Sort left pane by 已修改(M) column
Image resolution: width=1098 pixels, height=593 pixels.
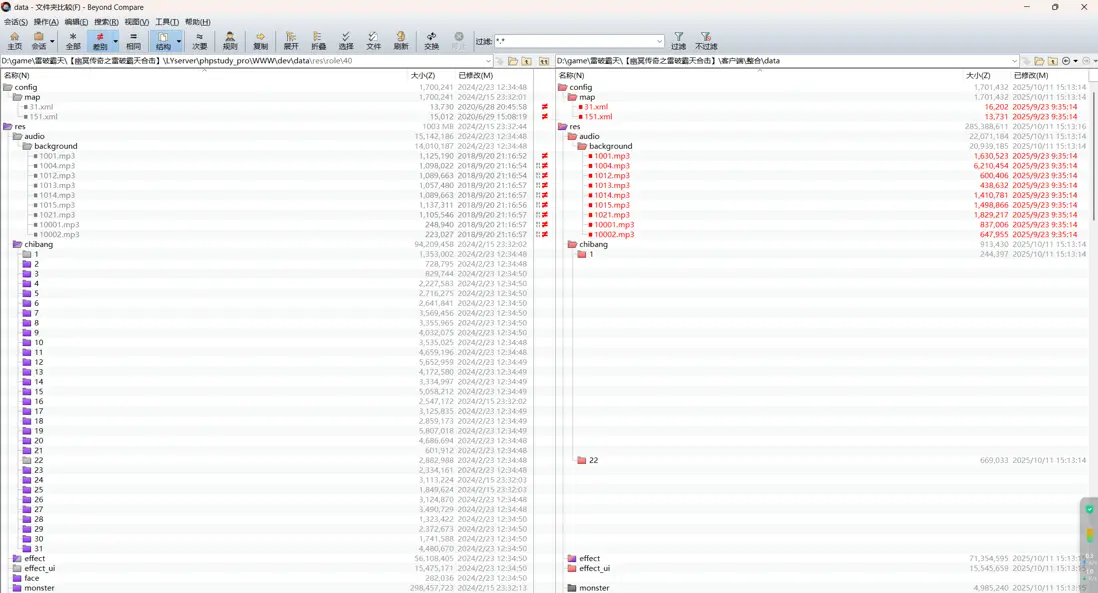pyautogui.click(x=475, y=75)
